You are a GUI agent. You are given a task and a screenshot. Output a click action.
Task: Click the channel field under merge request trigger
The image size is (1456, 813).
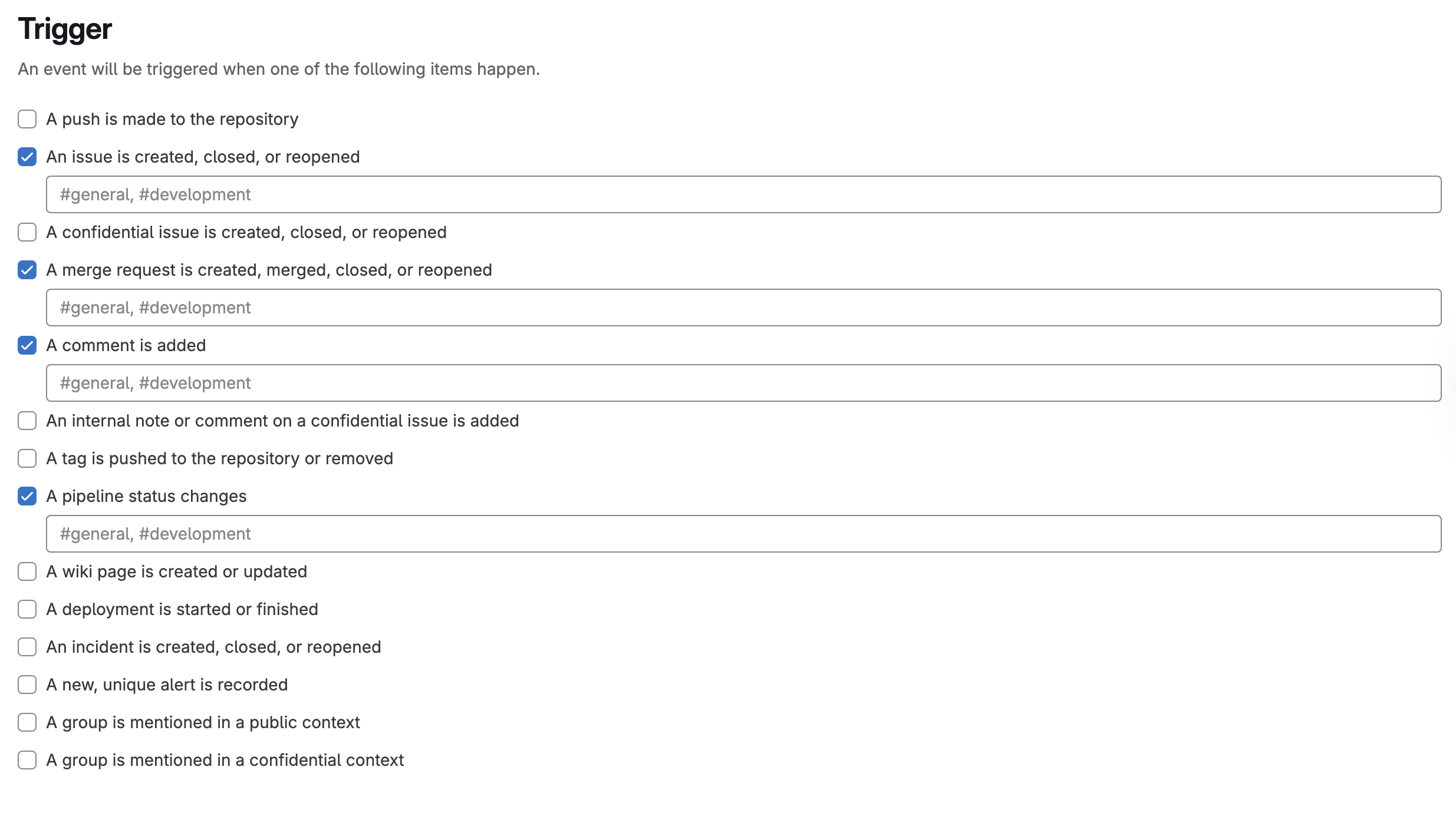744,308
